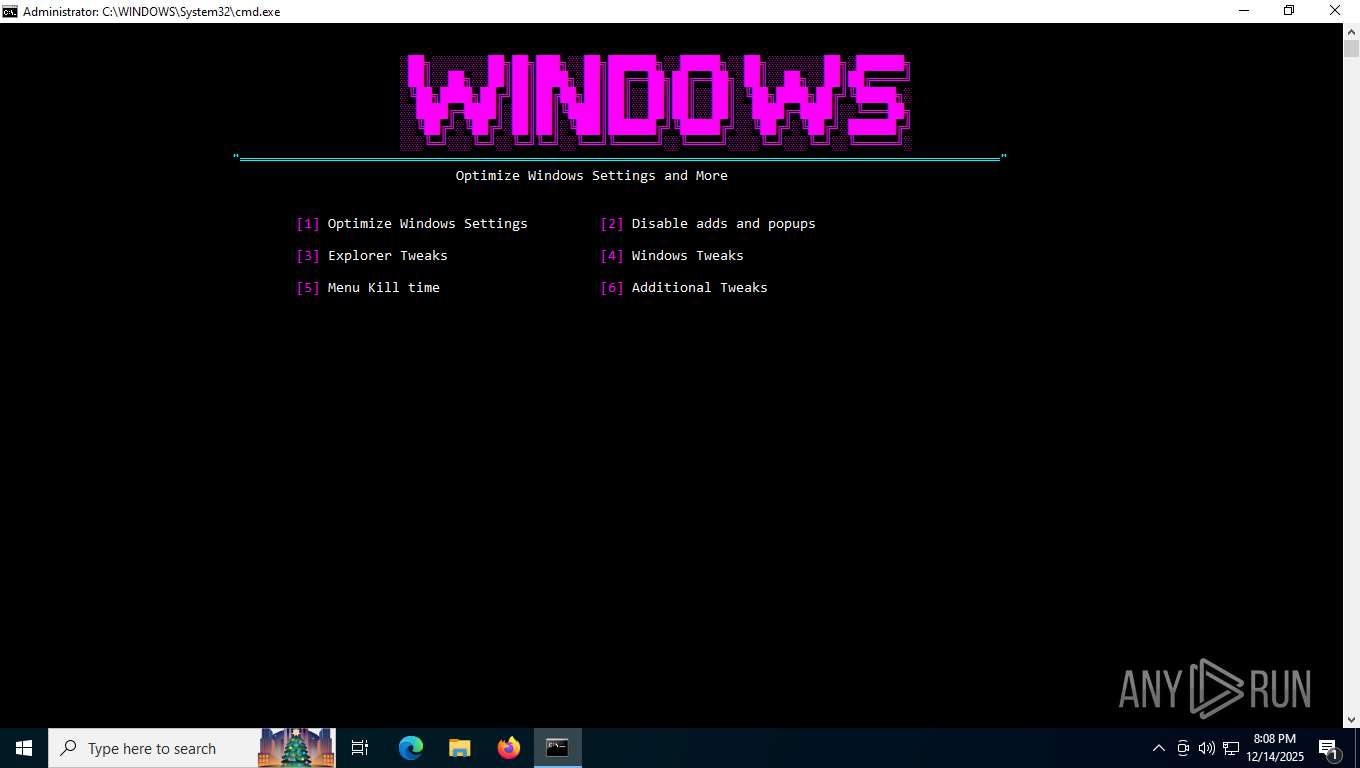Open the Windows Start menu
Image resolution: width=1360 pixels, height=768 pixels.
(24, 748)
